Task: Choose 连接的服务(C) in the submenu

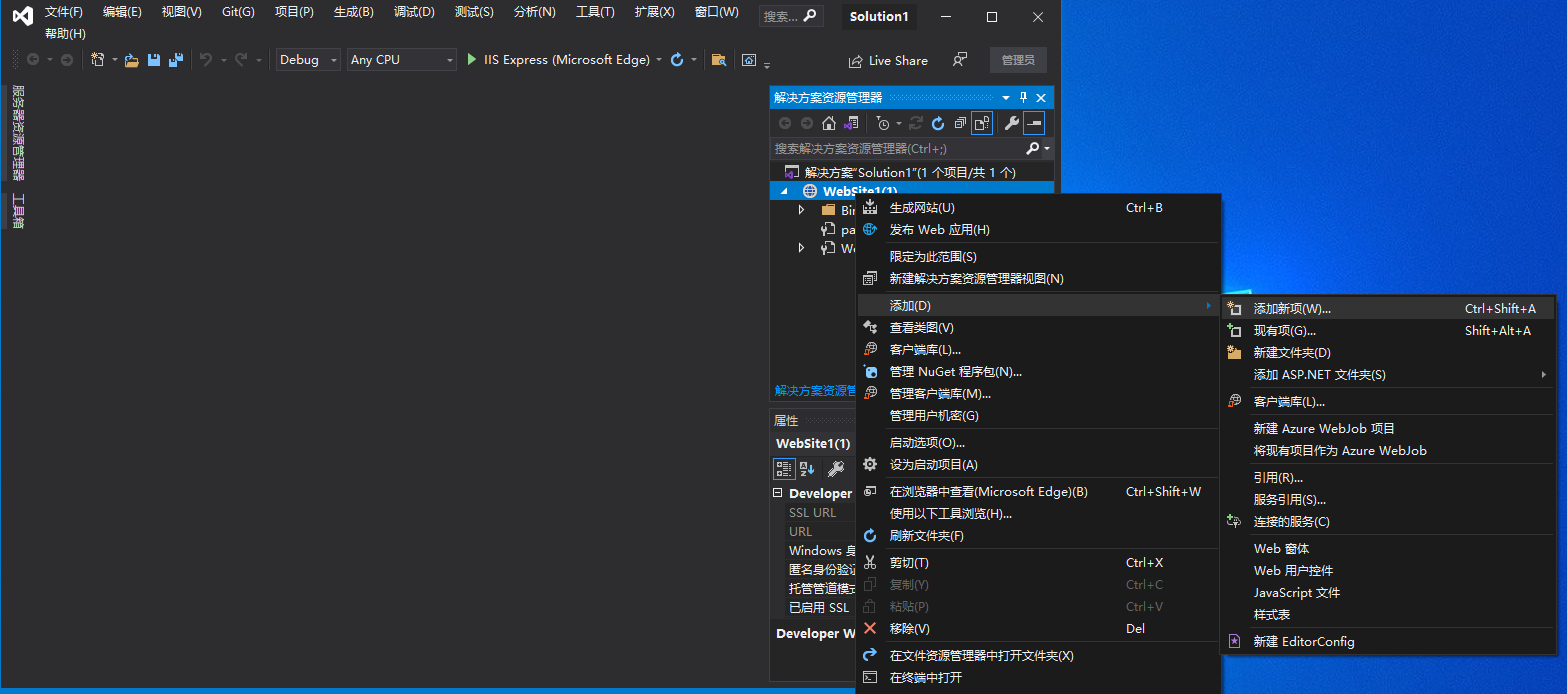Action: (1388, 521)
